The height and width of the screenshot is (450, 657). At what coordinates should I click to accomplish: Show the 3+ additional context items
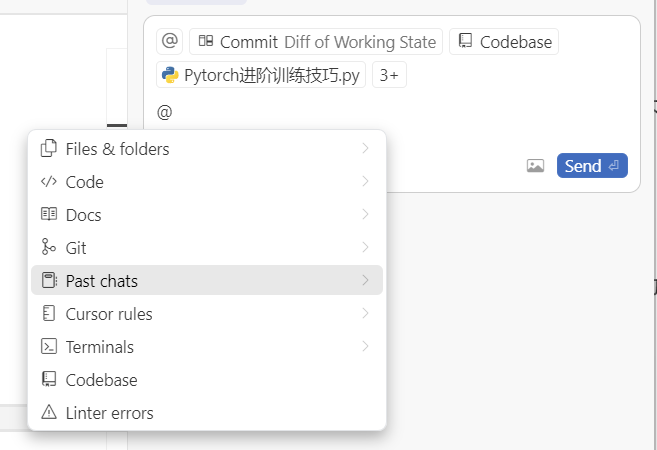click(389, 75)
